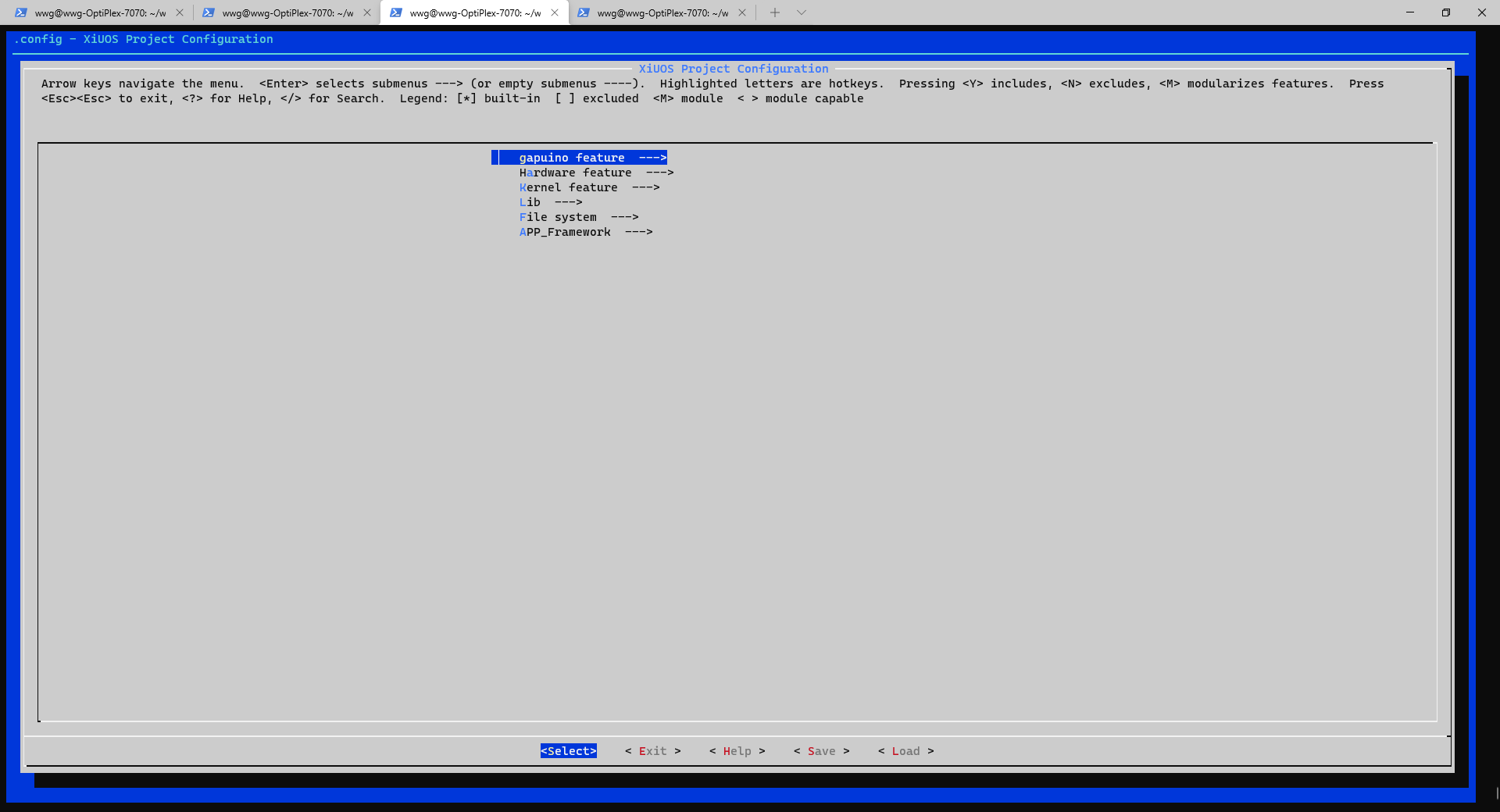Screen dimensions: 1500x812
Task: Open the new-tab profile dropdown arrow
Action: click(x=802, y=12)
